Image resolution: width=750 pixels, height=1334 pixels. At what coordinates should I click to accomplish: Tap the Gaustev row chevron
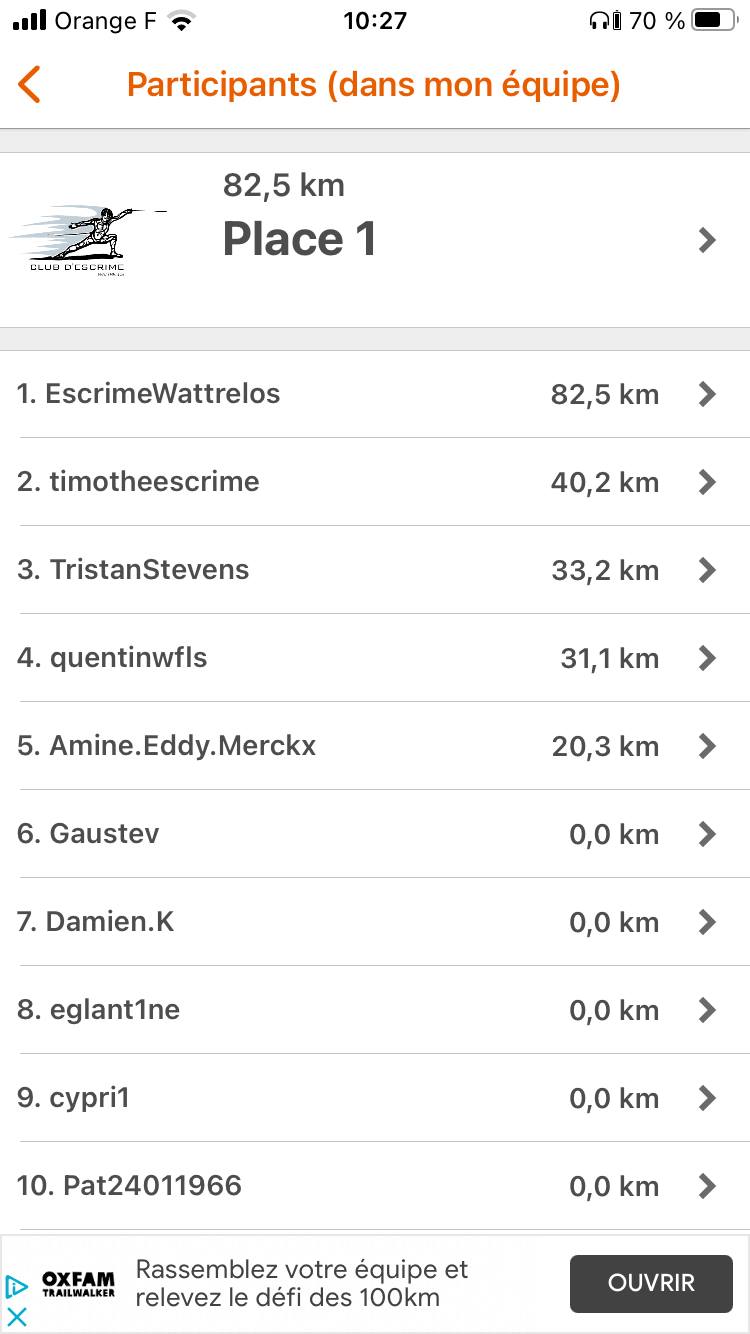click(x=707, y=834)
